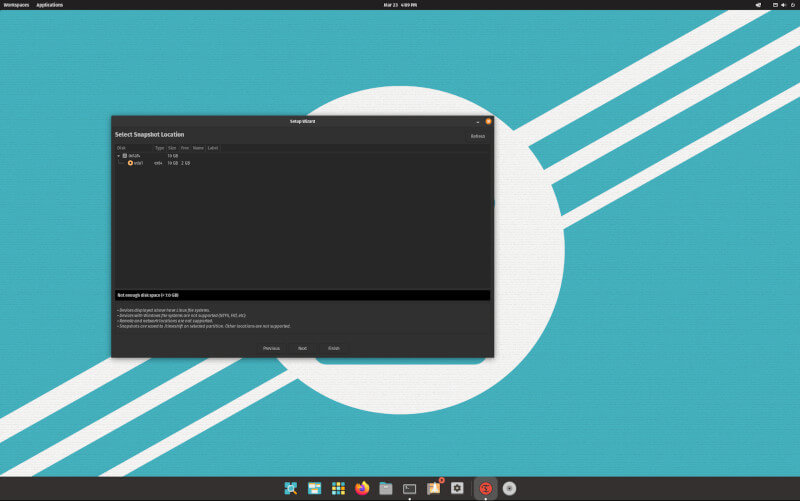The image size is (800, 501).
Task: Open the Terminal from the dock
Action: point(410,488)
